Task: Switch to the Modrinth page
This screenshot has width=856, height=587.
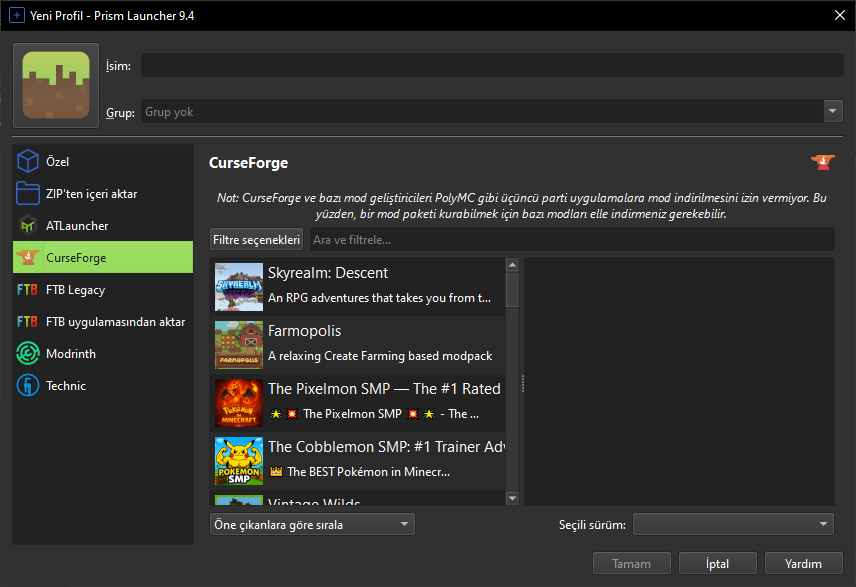Action: click(103, 354)
